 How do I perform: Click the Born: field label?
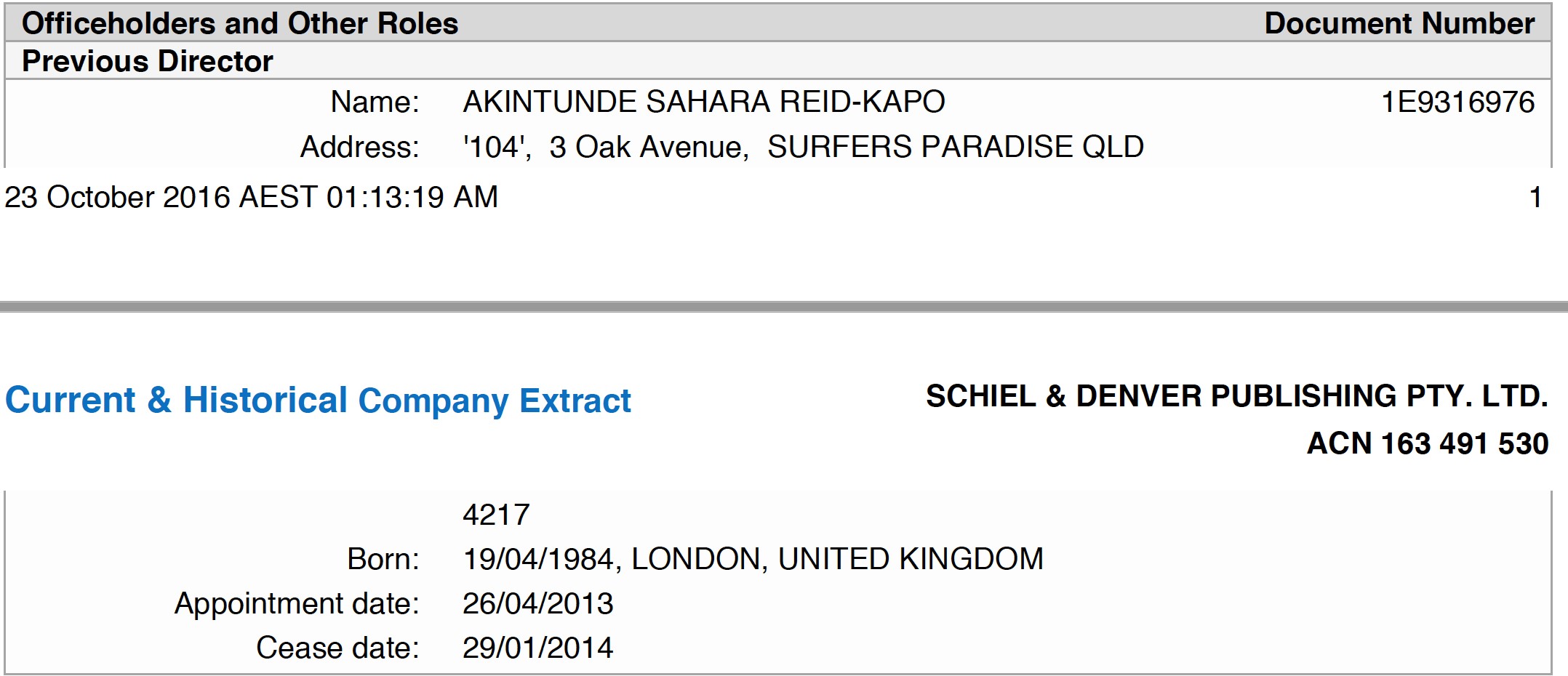coord(383,559)
